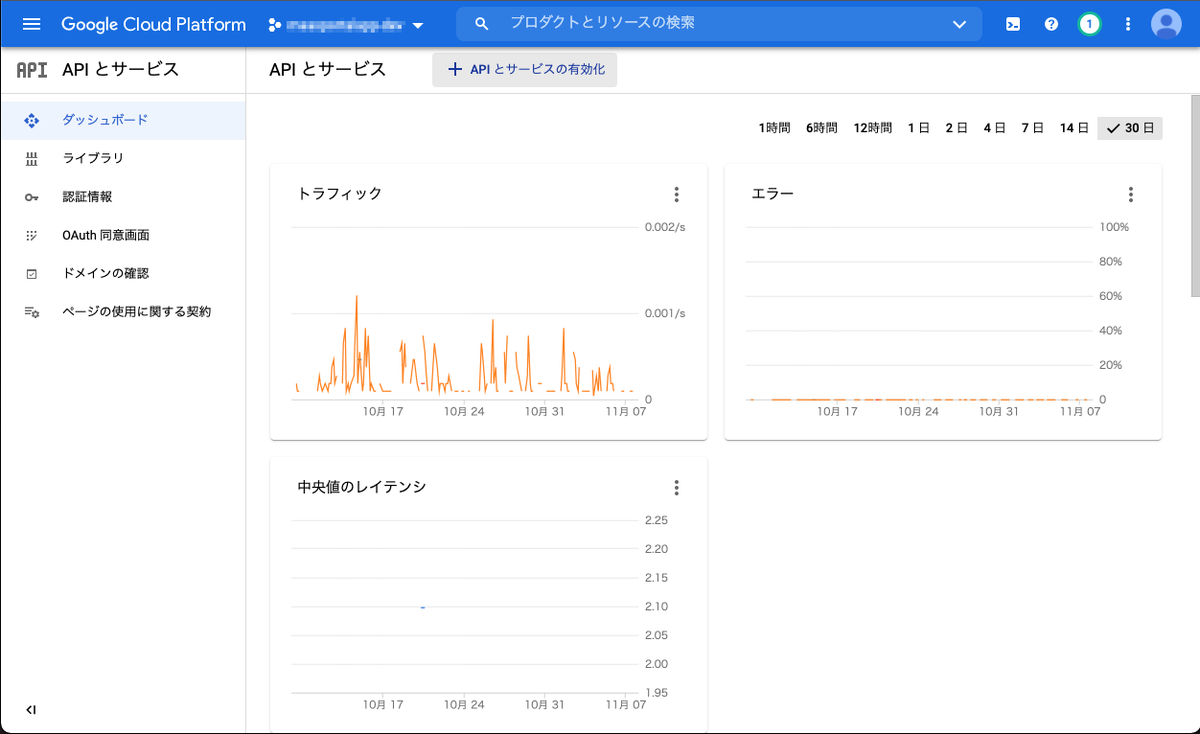The image size is (1200, 734).
Task: Enable the 12時間 time range
Action: pyautogui.click(x=872, y=127)
